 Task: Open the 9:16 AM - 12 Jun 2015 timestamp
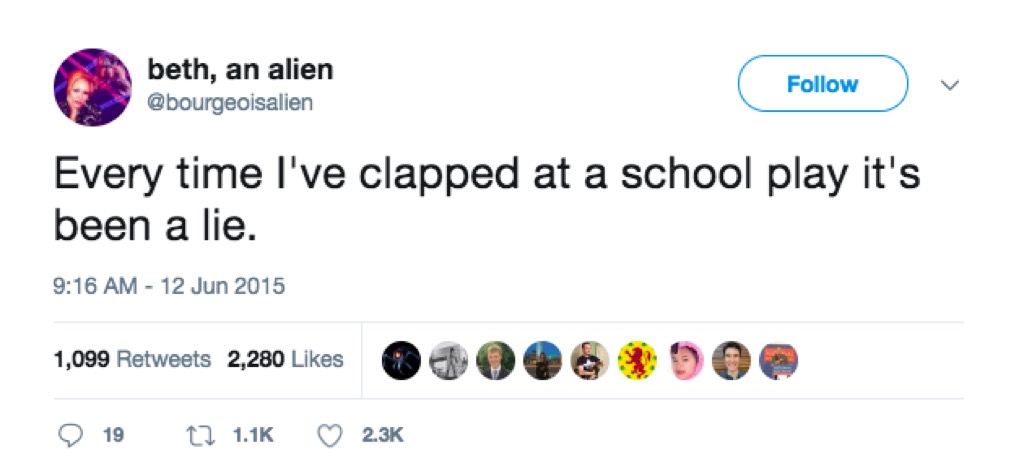coord(169,286)
